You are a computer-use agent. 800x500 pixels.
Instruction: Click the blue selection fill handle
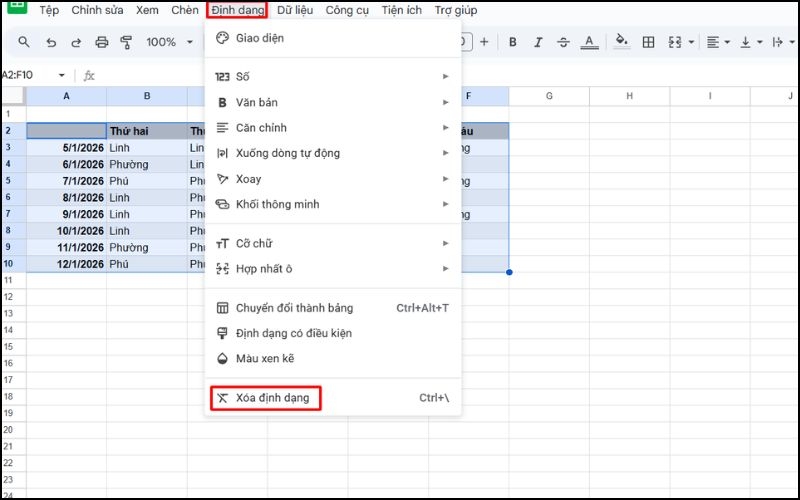click(509, 272)
